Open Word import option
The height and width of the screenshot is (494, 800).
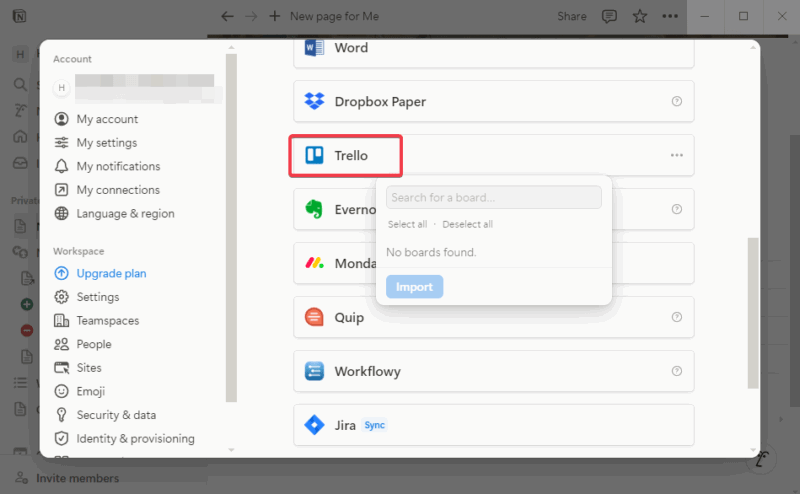pos(493,53)
